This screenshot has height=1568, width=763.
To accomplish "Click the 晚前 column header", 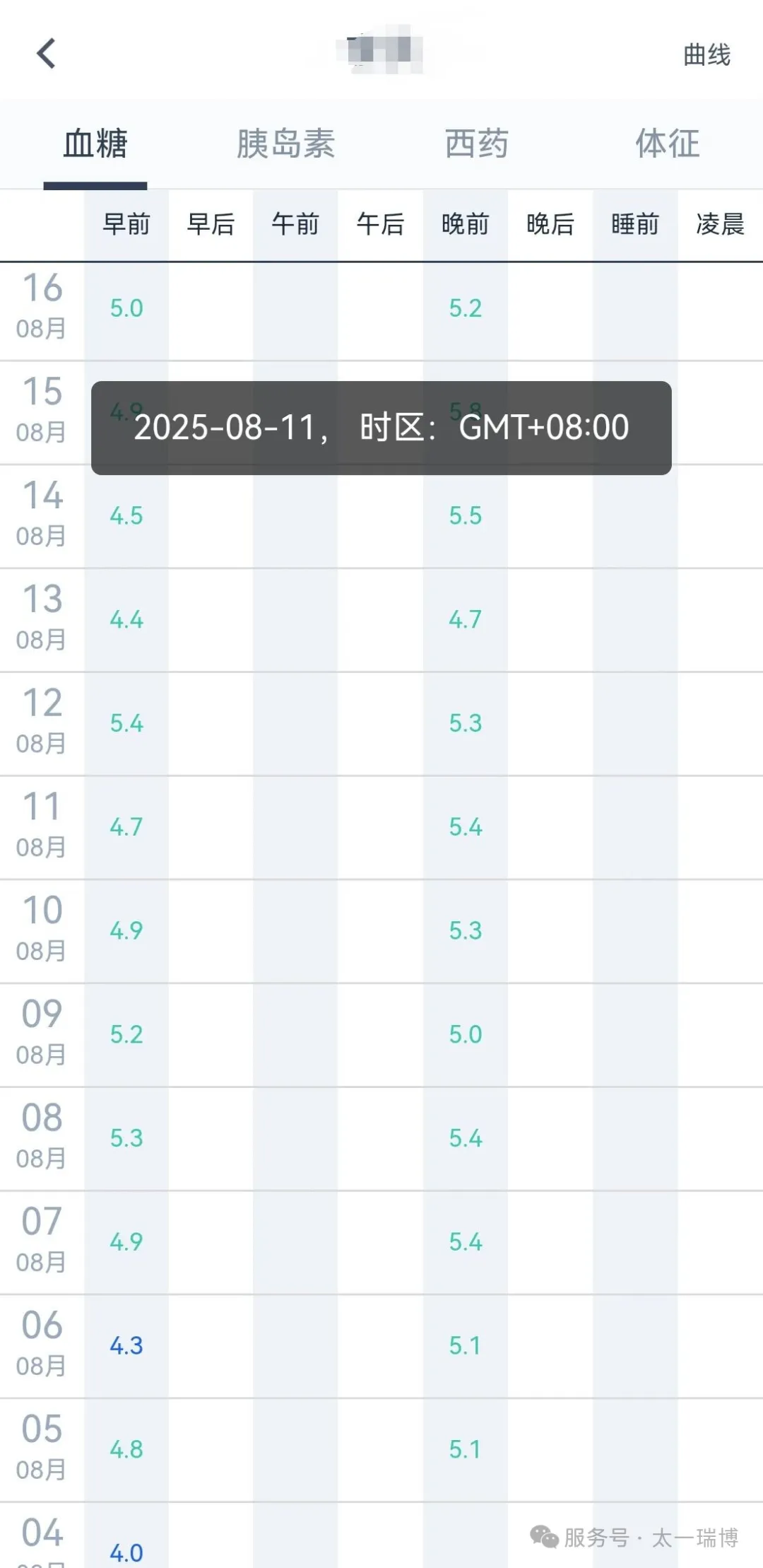I will [466, 225].
